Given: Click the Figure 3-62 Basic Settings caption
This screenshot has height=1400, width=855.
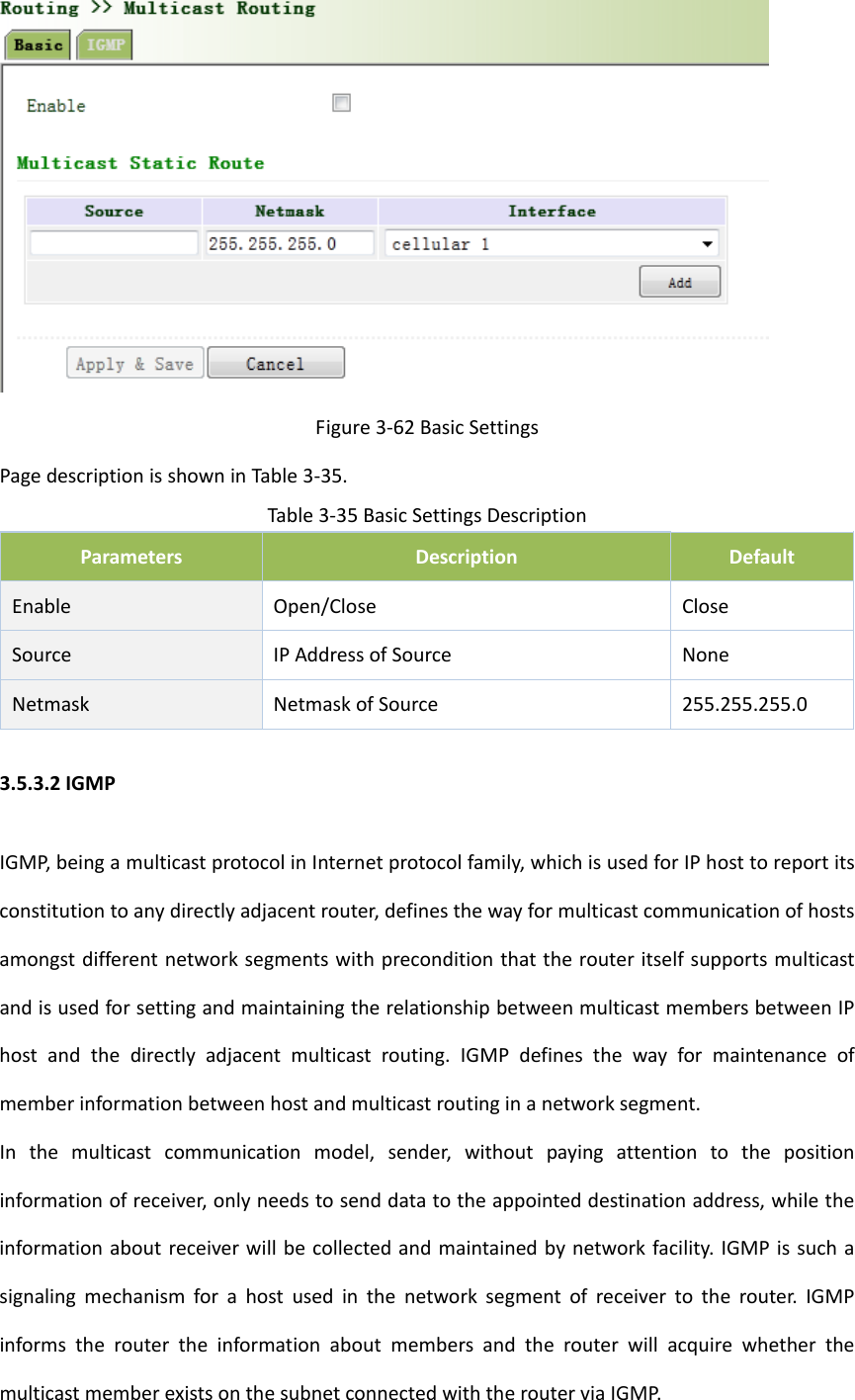Looking at the screenshot, I should (x=427, y=427).
